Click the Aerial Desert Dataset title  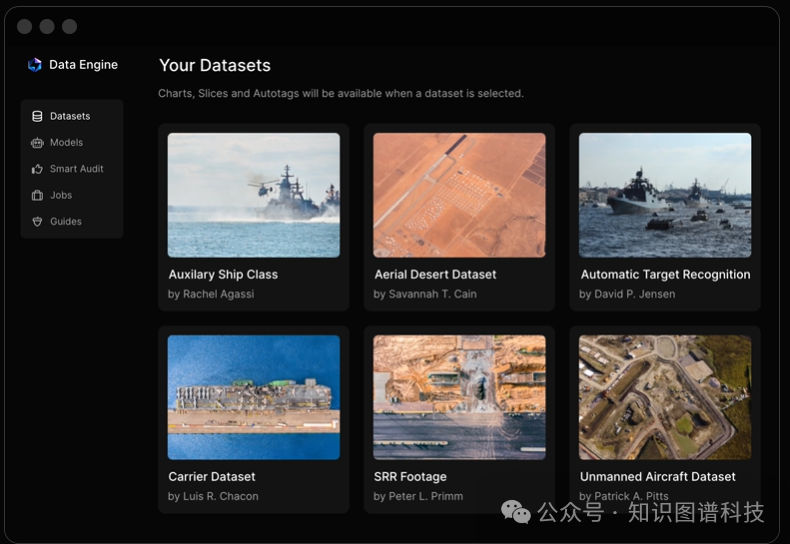tap(435, 275)
